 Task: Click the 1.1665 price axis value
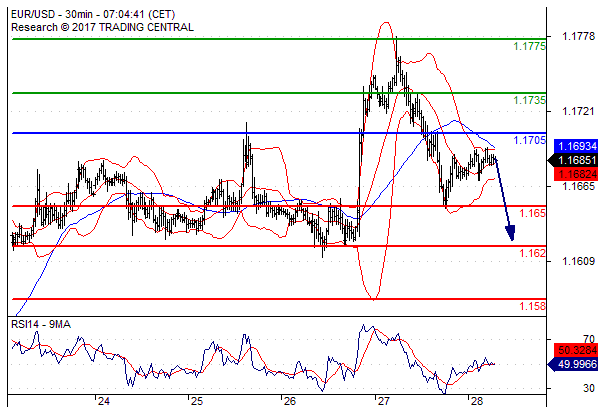click(x=578, y=186)
